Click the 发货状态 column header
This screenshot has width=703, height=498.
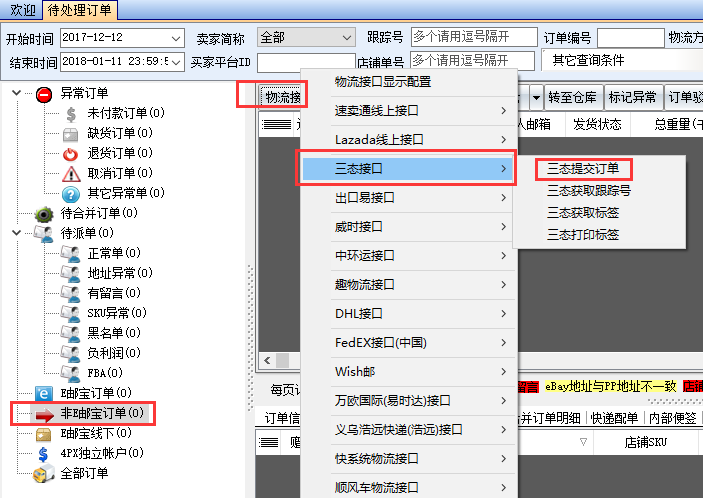(x=597, y=124)
